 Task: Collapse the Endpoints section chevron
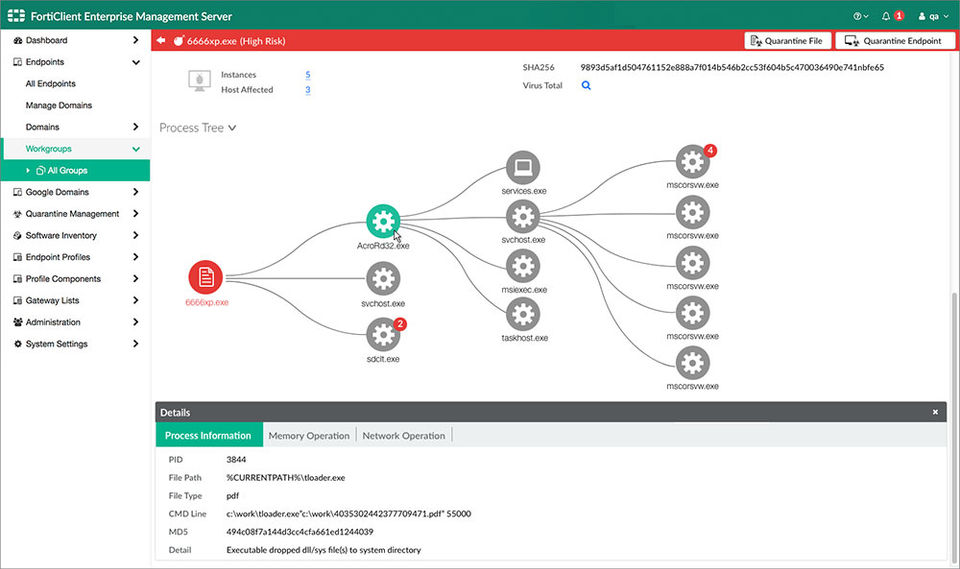(135, 62)
